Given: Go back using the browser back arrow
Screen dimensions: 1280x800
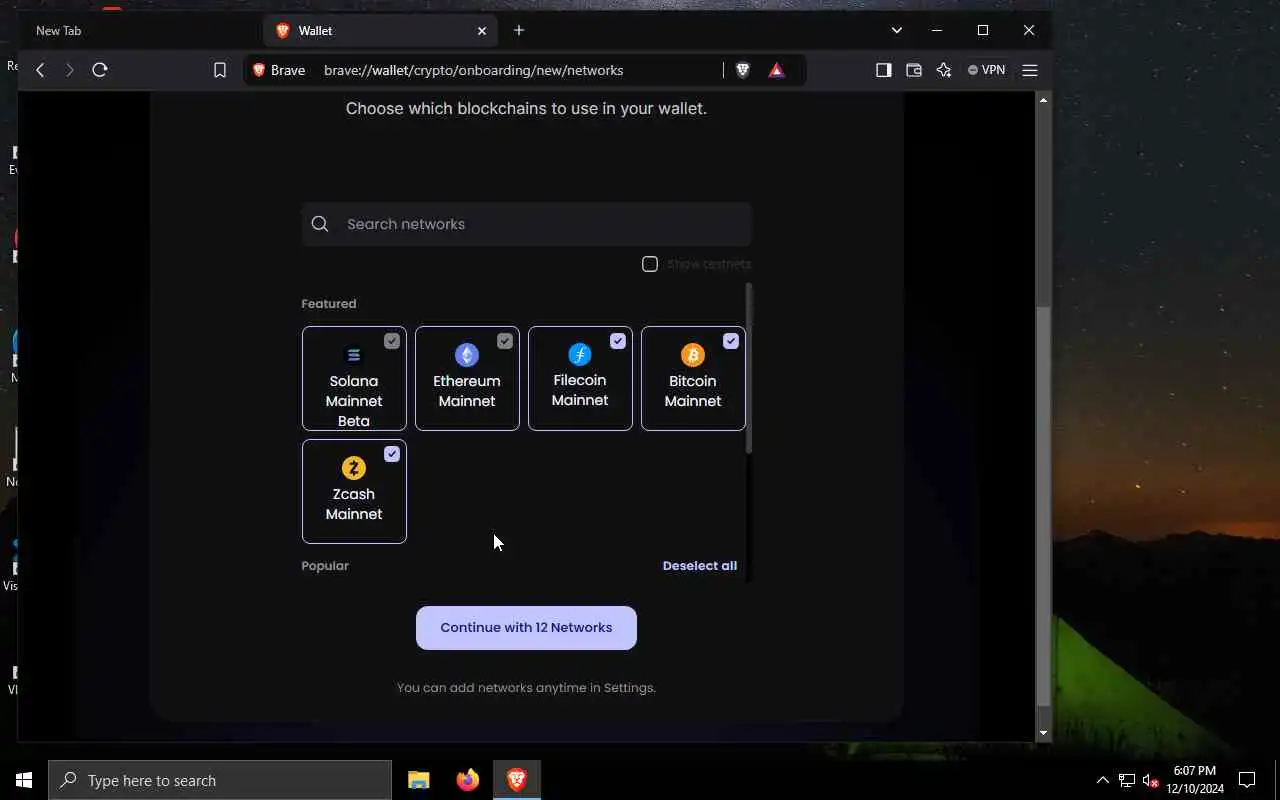Looking at the screenshot, I should (40, 70).
